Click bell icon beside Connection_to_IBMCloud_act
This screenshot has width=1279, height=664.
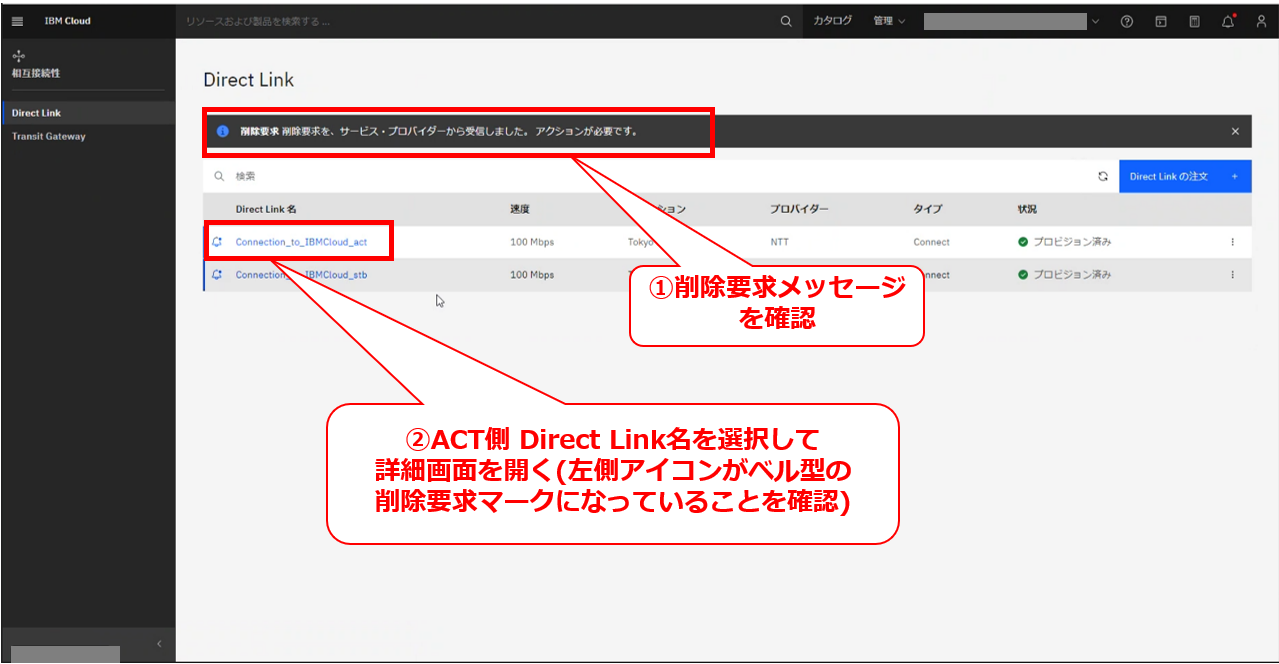(217, 242)
